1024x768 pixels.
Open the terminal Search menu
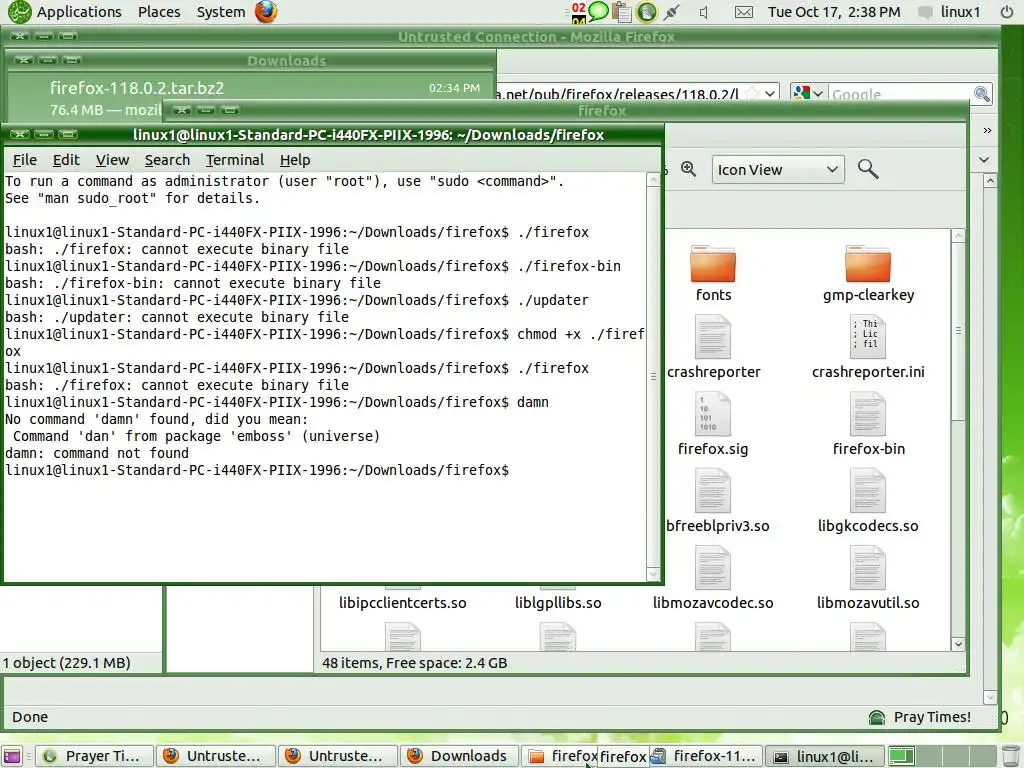[167, 160]
